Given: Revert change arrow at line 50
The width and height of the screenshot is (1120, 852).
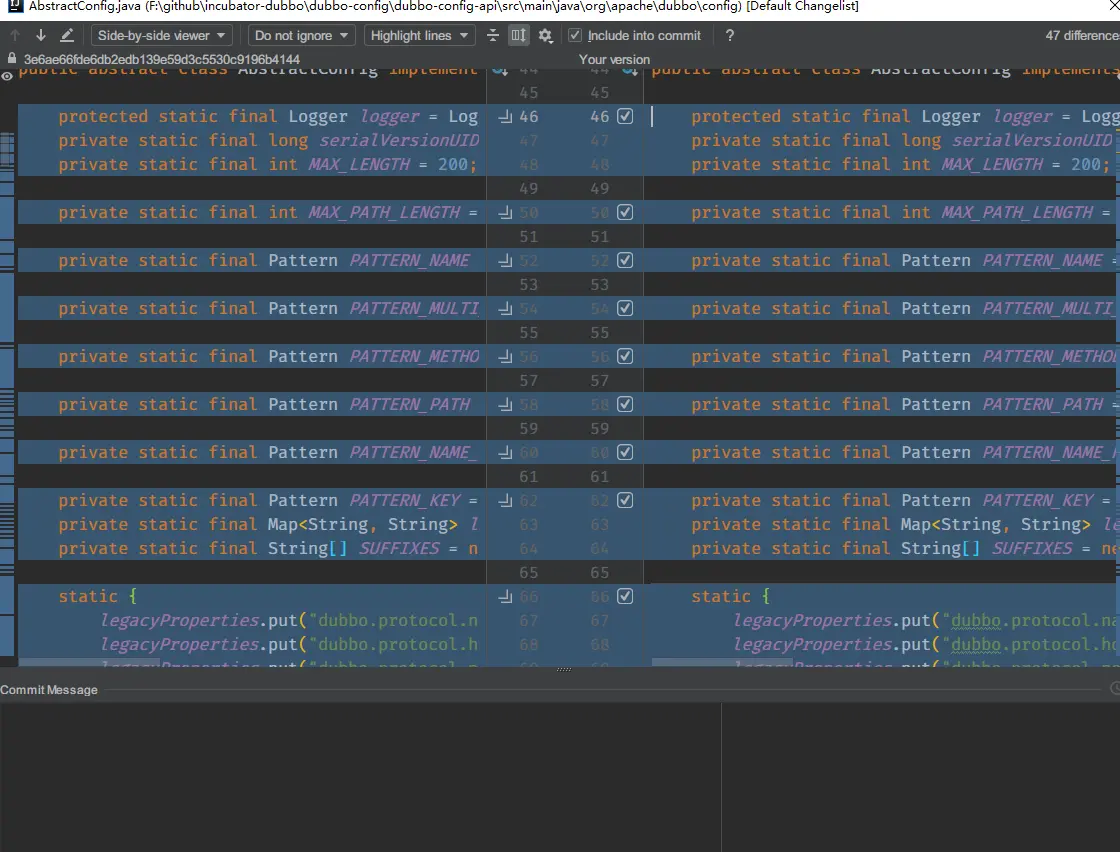Looking at the screenshot, I should tap(506, 212).
